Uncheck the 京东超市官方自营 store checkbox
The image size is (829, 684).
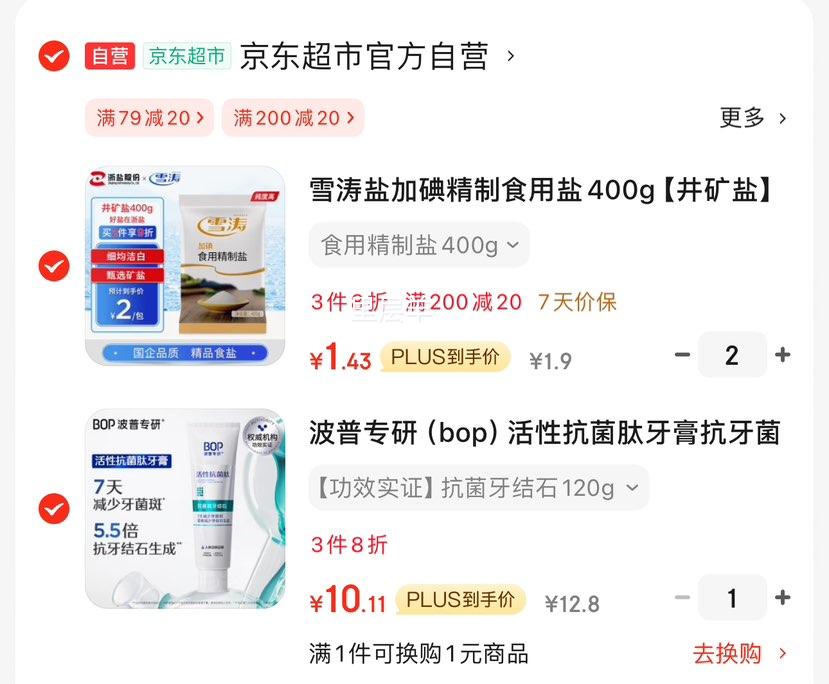[x=54, y=56]
